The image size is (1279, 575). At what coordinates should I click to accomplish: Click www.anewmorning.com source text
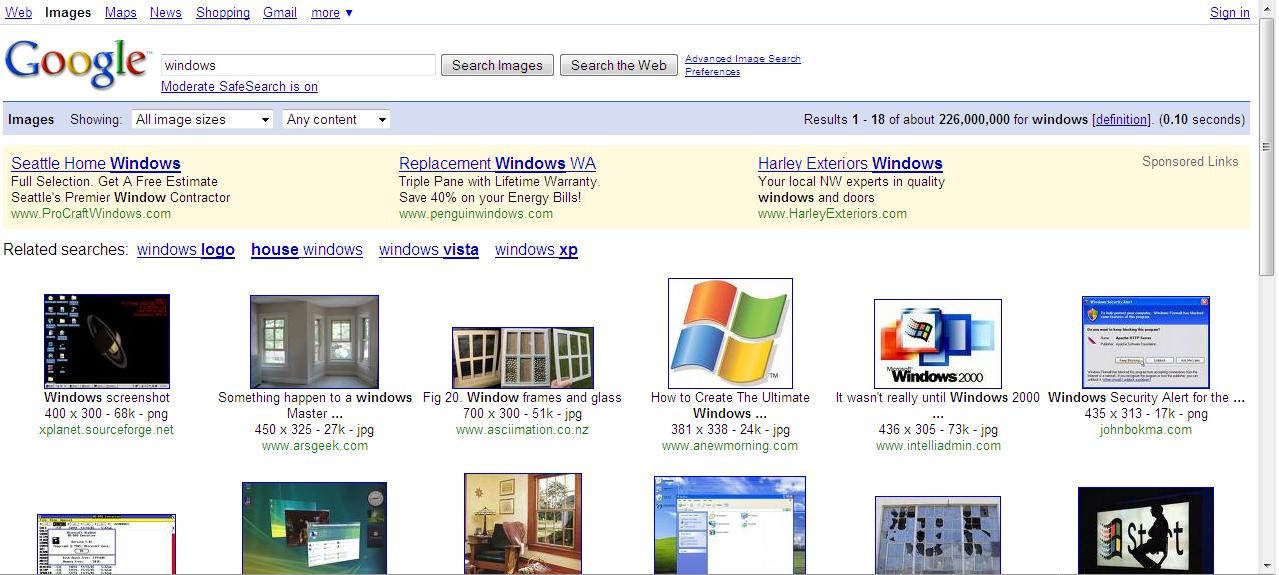[730, 446]
